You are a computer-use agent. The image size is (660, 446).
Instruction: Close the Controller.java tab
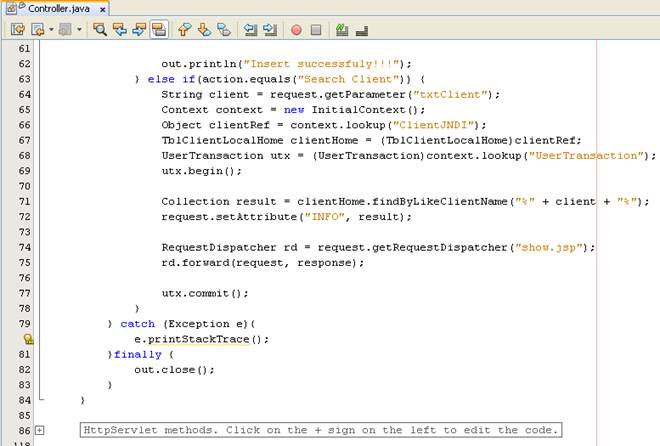coord(102,9)
